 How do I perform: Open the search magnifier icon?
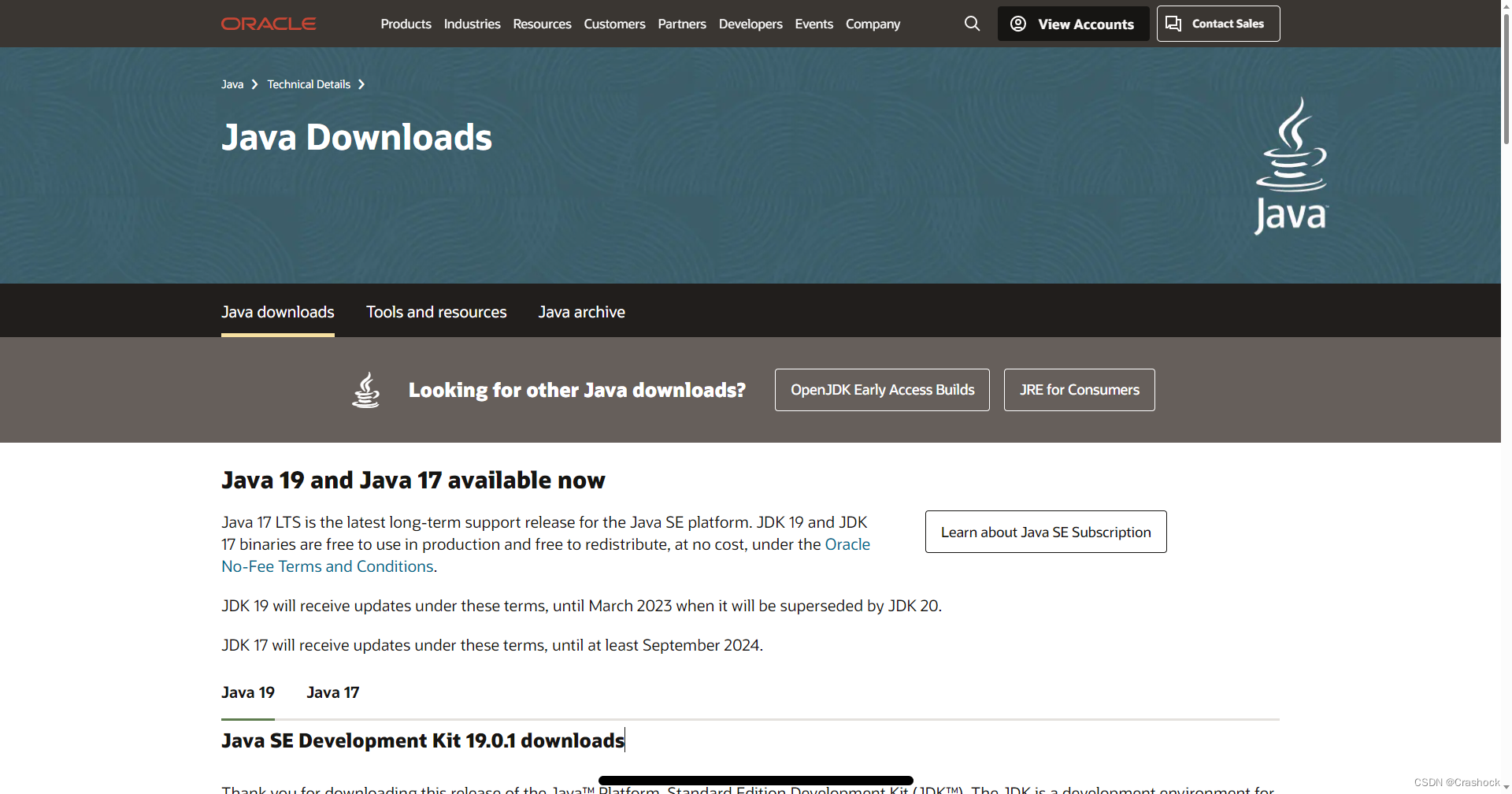(x=973, y=24)
